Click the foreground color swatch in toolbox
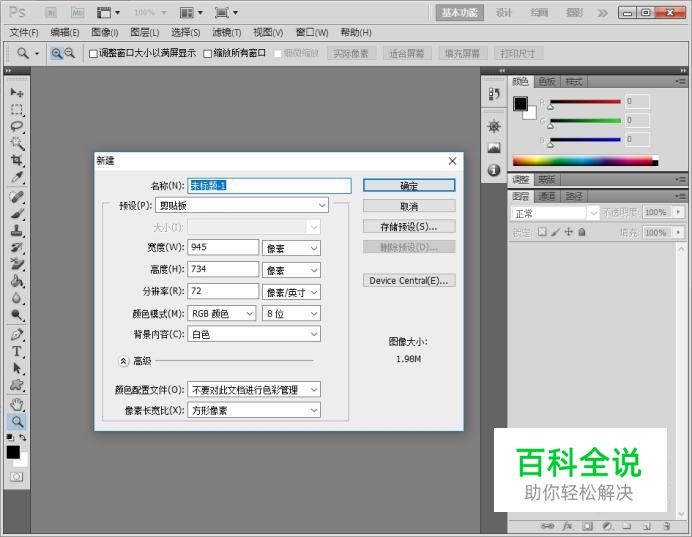This screenshot has height=537, width=692. coord(13,452)
